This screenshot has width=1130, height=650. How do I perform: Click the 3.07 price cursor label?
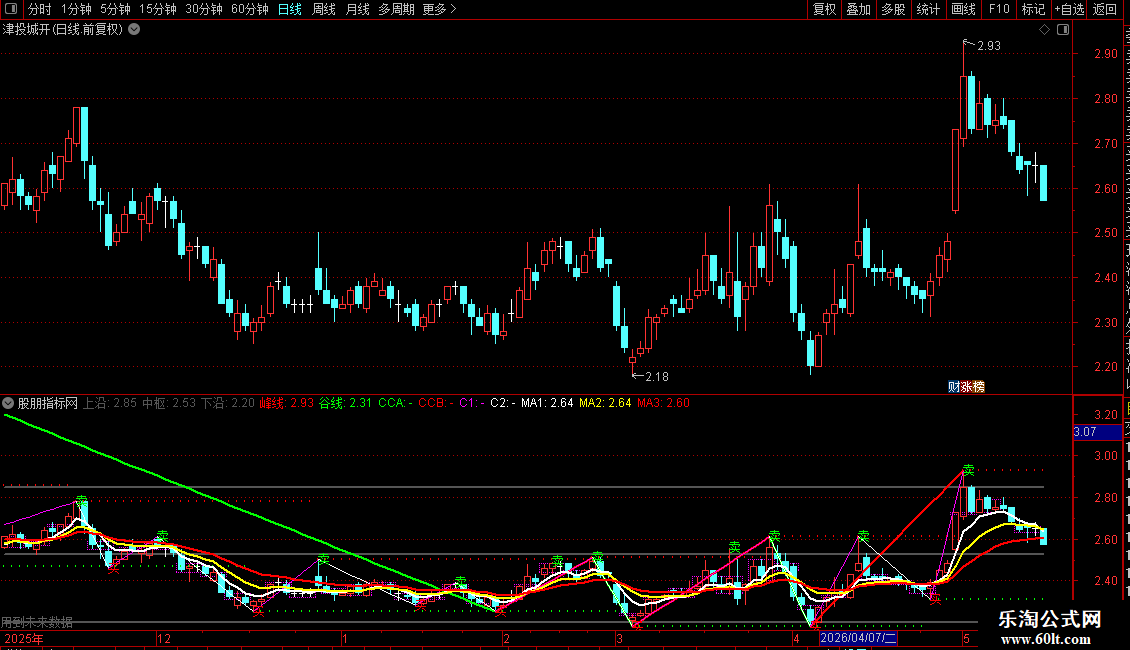(x=1097, y=432)
